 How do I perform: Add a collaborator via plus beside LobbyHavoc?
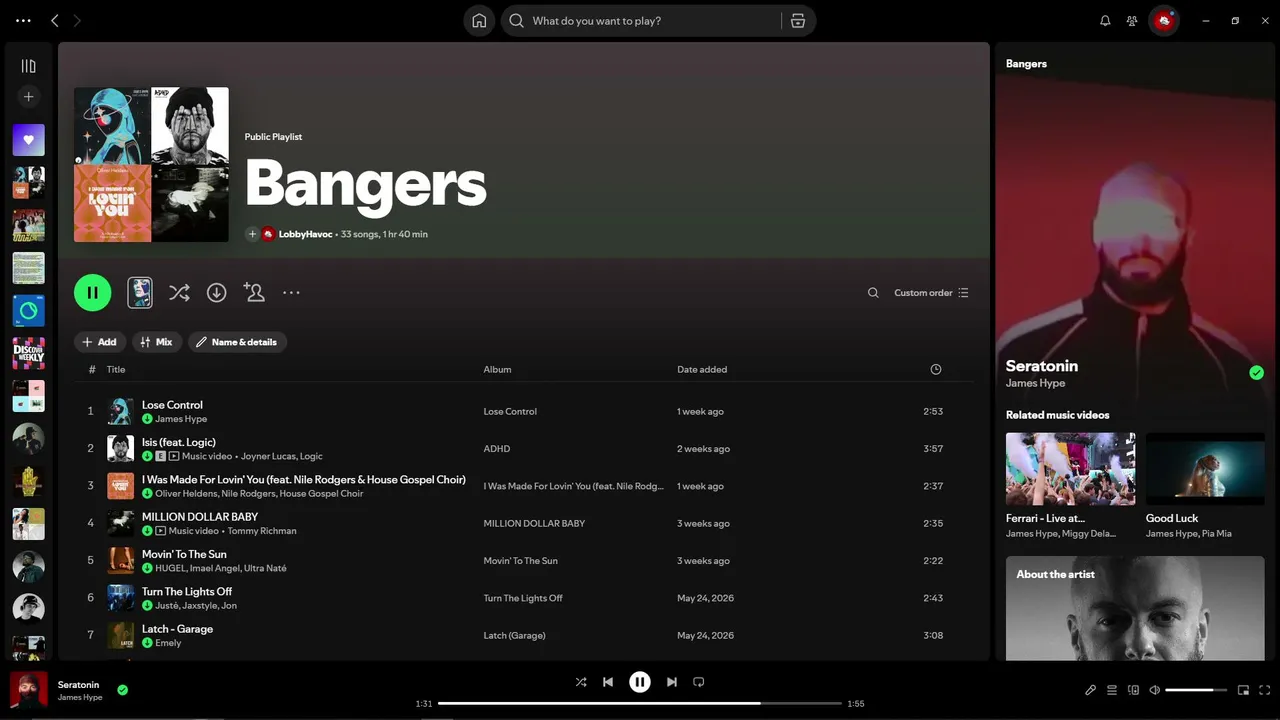pyautogui.click(x=252, y=234)
